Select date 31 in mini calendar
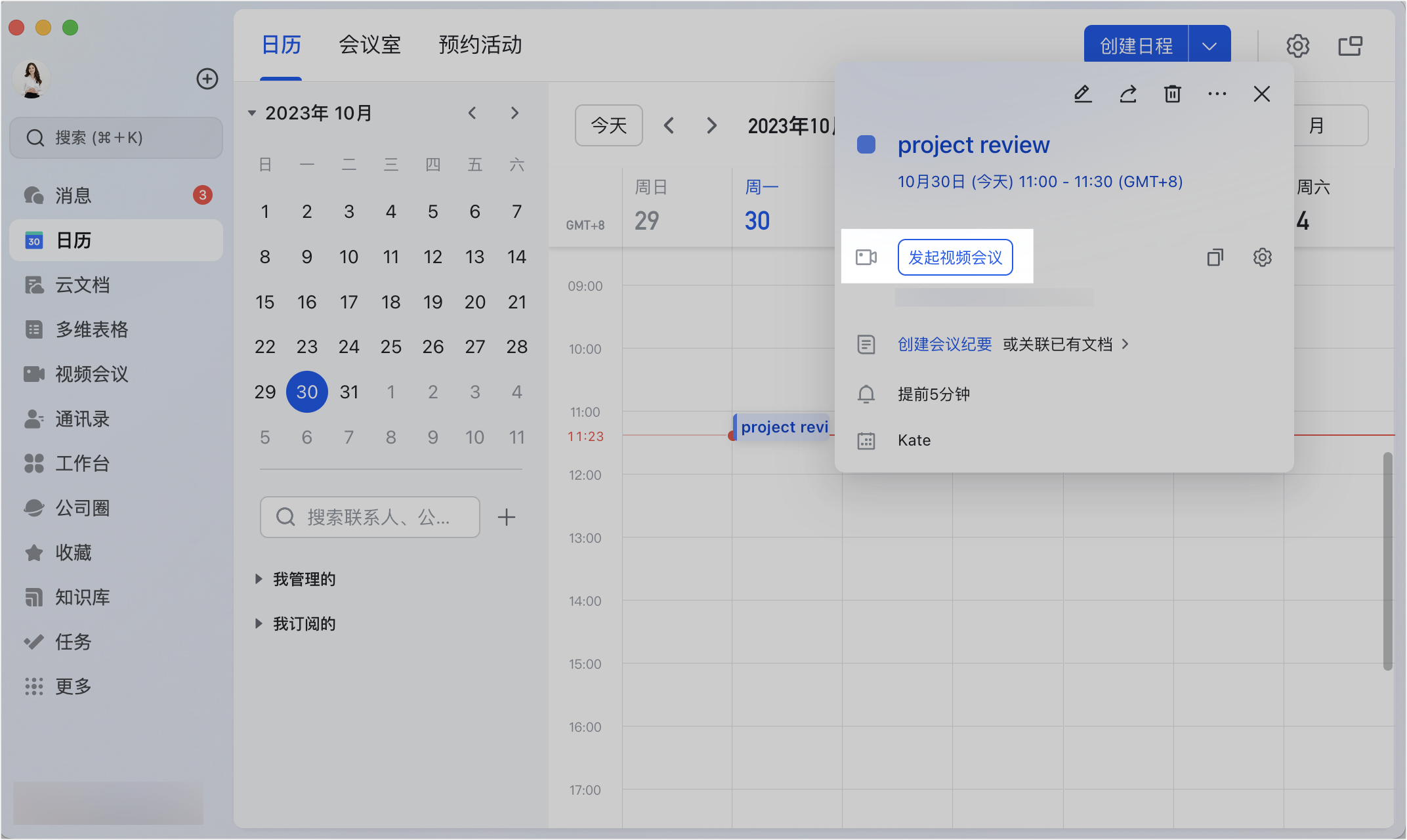 349,392
